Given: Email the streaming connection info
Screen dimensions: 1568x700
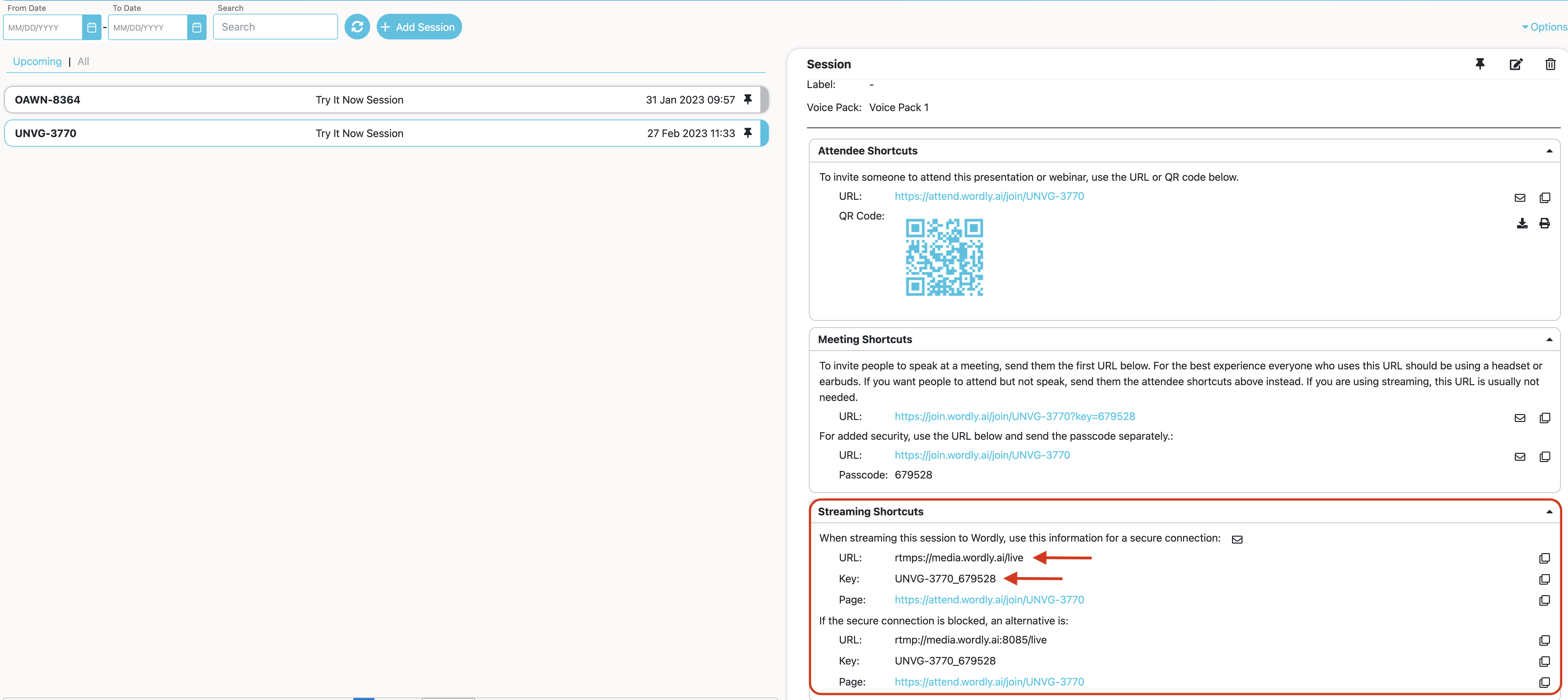Looking at the screenshot, I should click(x=1237, y=539).
